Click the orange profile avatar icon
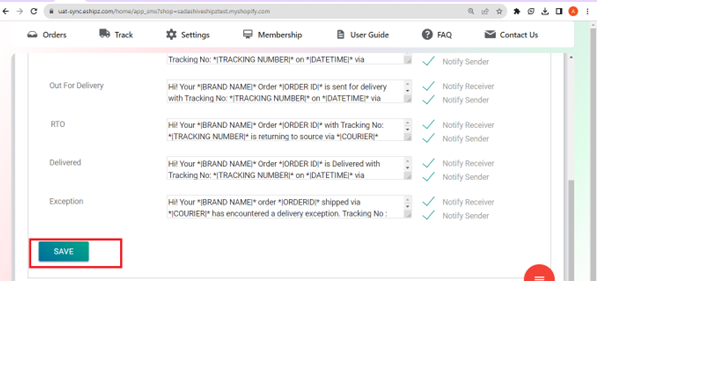 pos(573,11)
